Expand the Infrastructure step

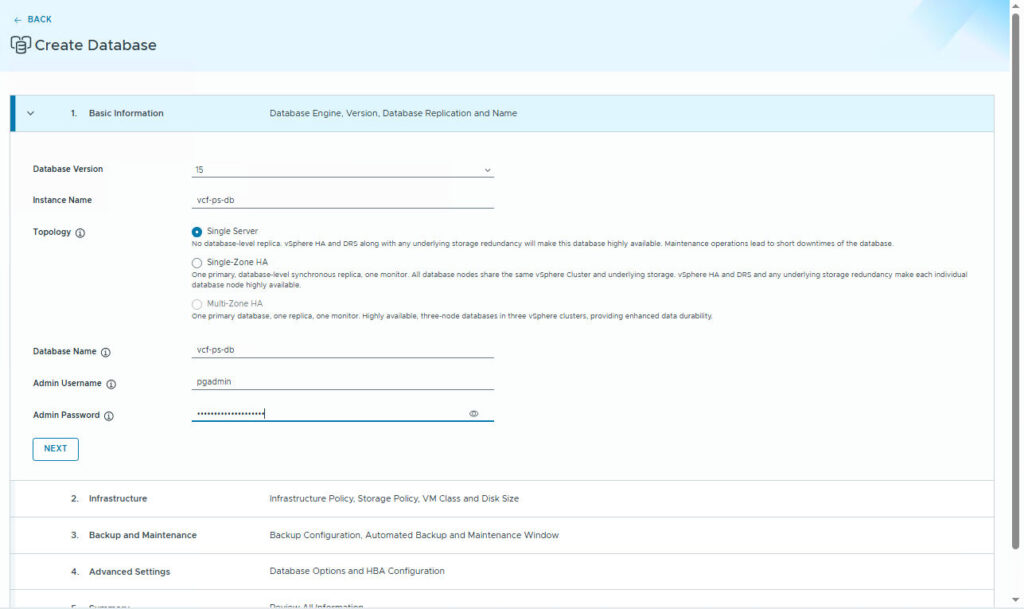(117, 498)
